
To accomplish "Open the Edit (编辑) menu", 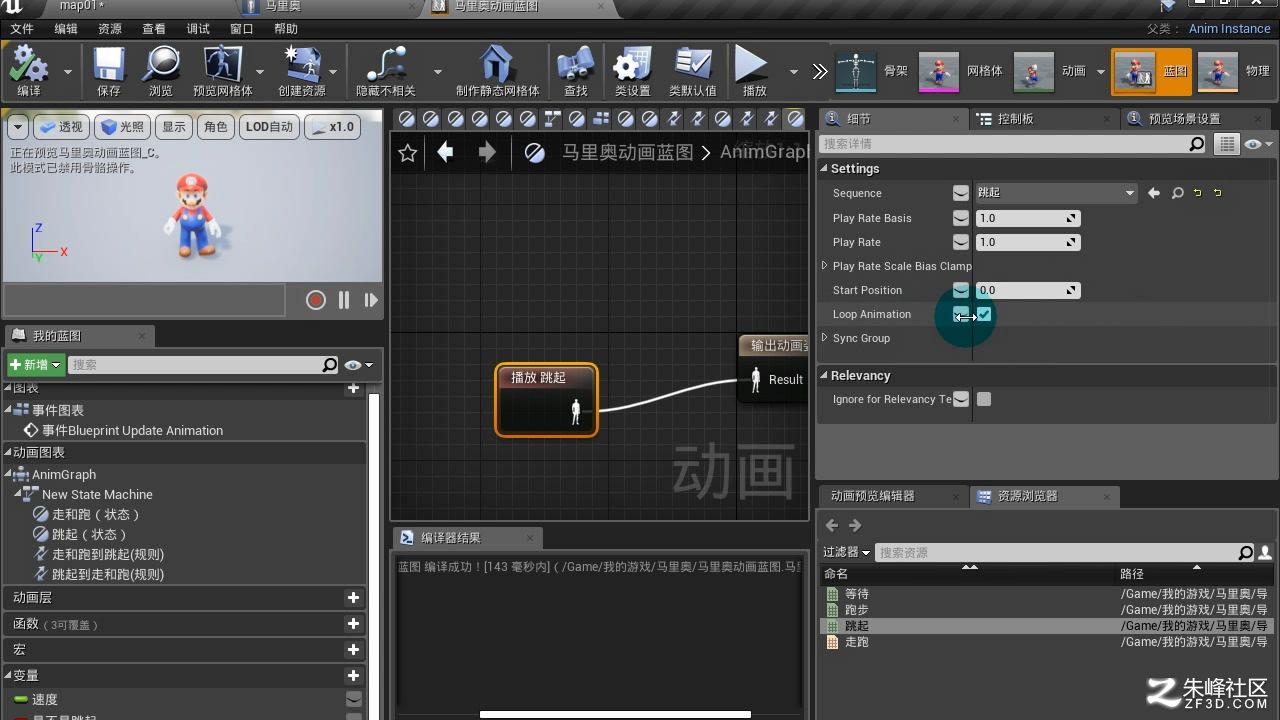I will click(66, 29).
